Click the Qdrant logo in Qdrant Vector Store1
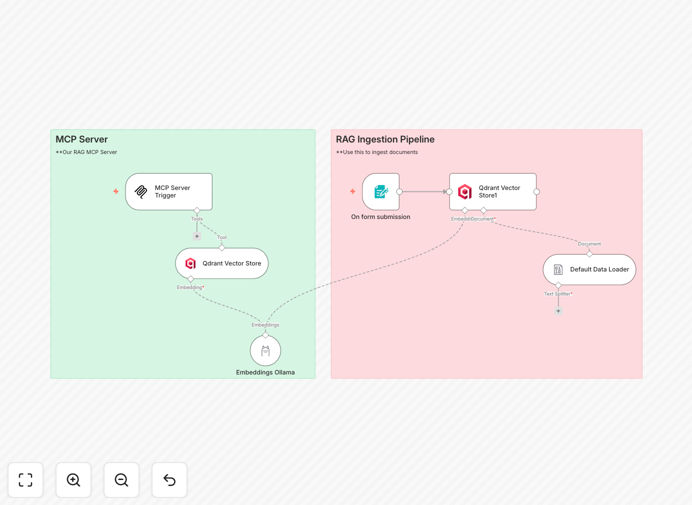 (x=465, y=192)
